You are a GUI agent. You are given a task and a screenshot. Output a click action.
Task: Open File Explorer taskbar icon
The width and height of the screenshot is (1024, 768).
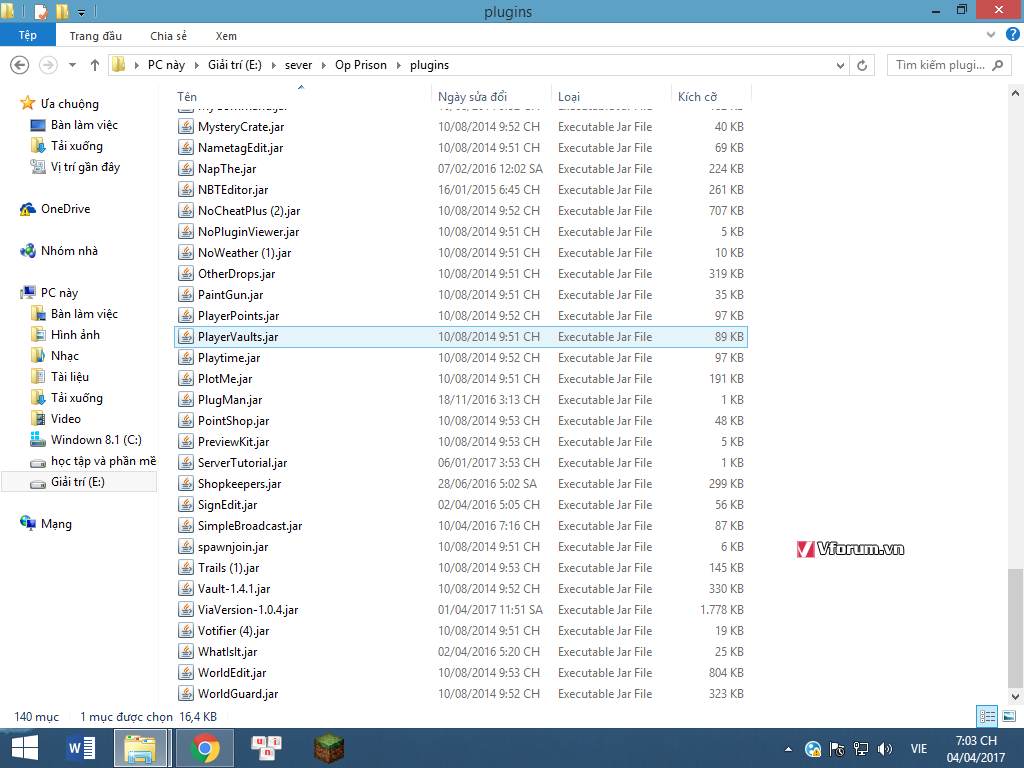click(140, 748)
